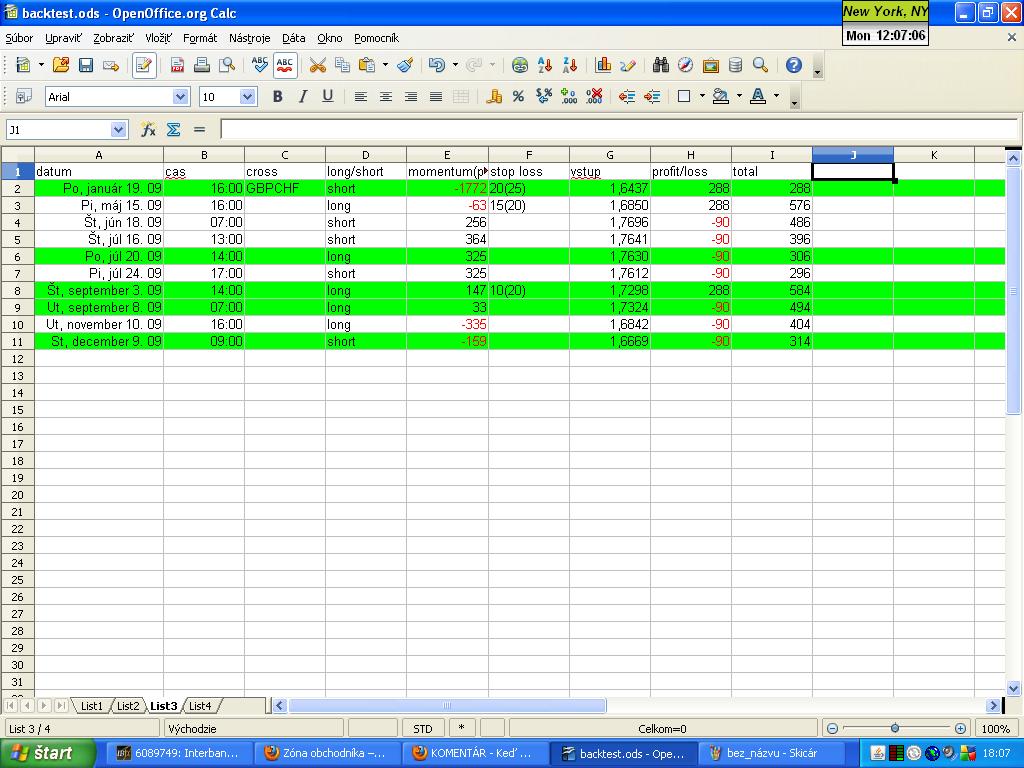The width and height of the screenshot is (1024, 768).
Task: Export directly as PDF icon
Action: pyautogui.click(x=177, y=65)
